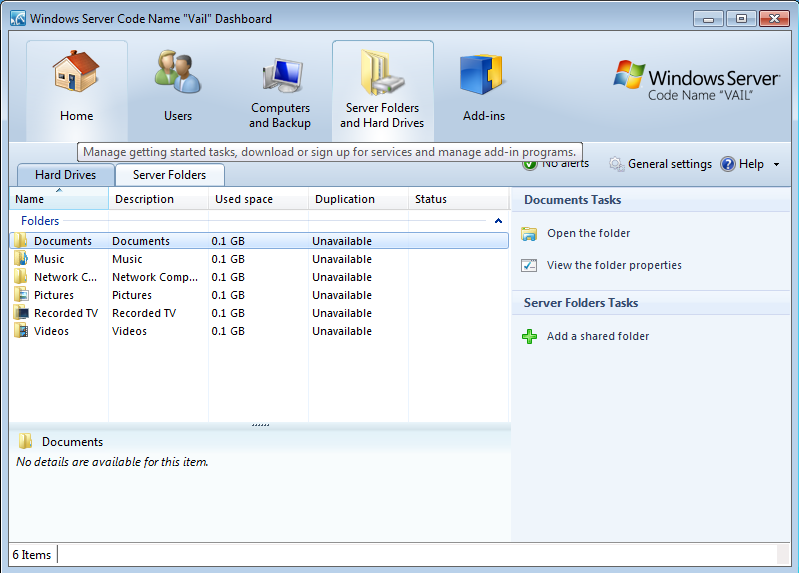The width and height of the screenshot is (799, 573).
Task: Sort by the Used space column header
Action: (258, 199)
